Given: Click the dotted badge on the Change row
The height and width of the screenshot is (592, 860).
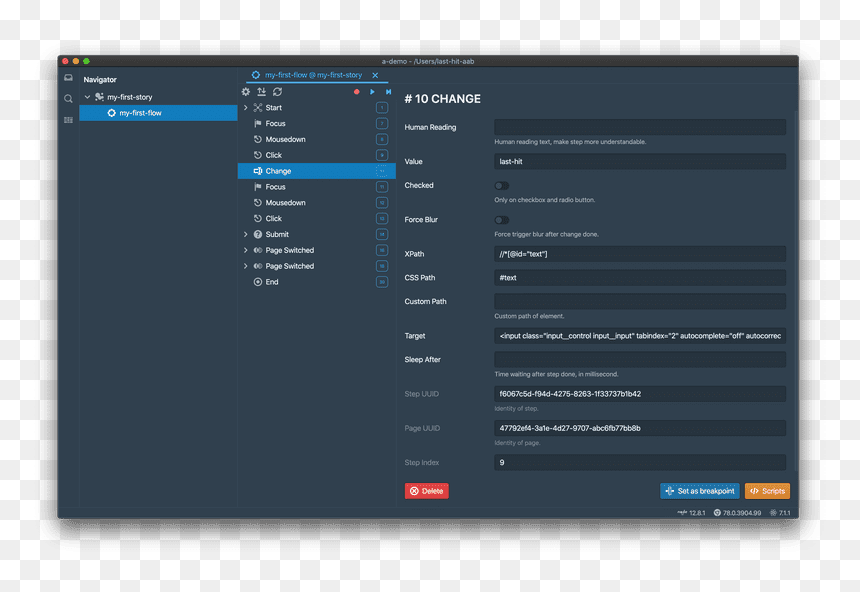Looking at the screenshot, I should tap(382, 171).
